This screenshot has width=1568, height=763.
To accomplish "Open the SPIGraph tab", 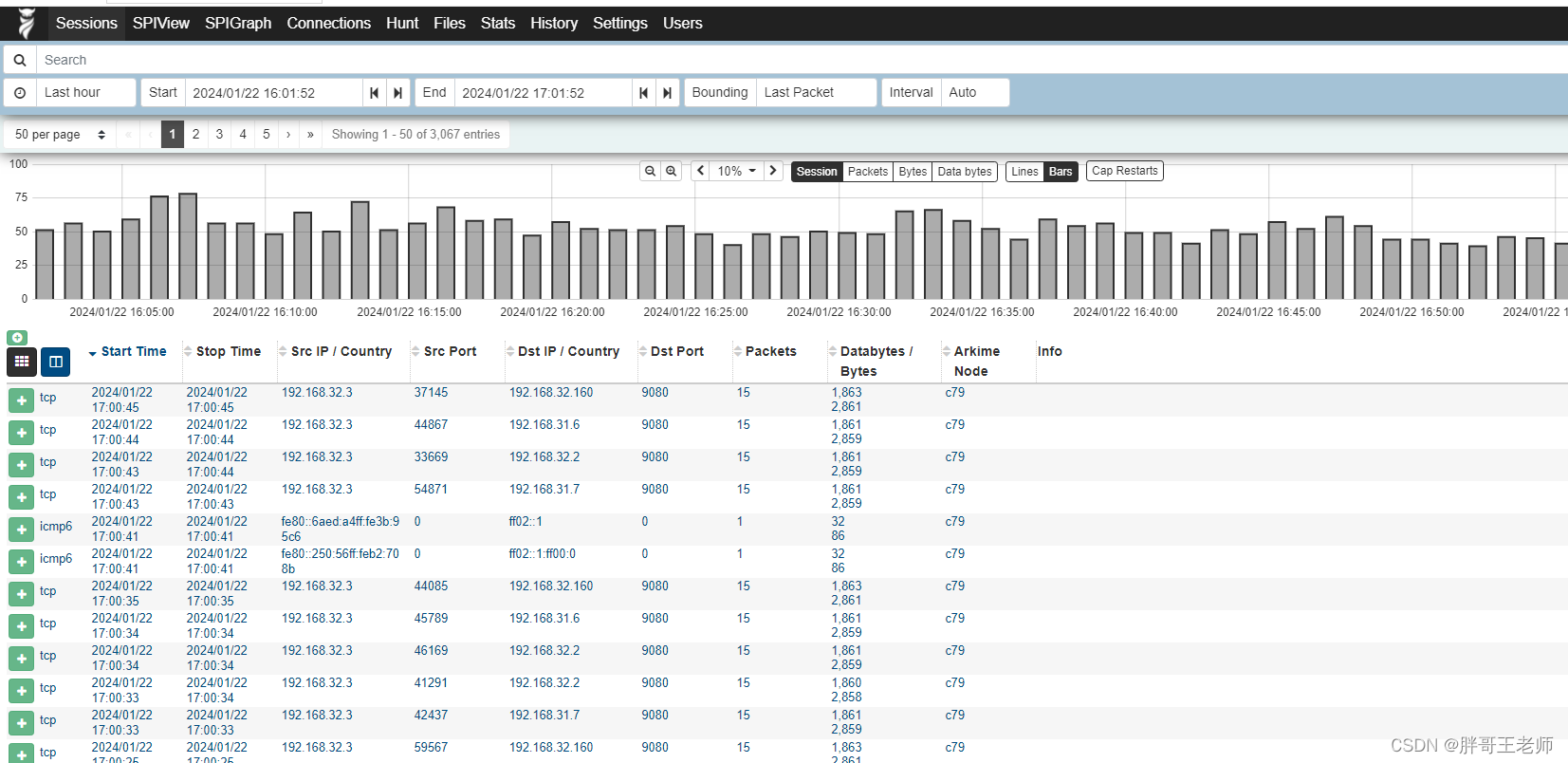I will [x=238, y=23].
